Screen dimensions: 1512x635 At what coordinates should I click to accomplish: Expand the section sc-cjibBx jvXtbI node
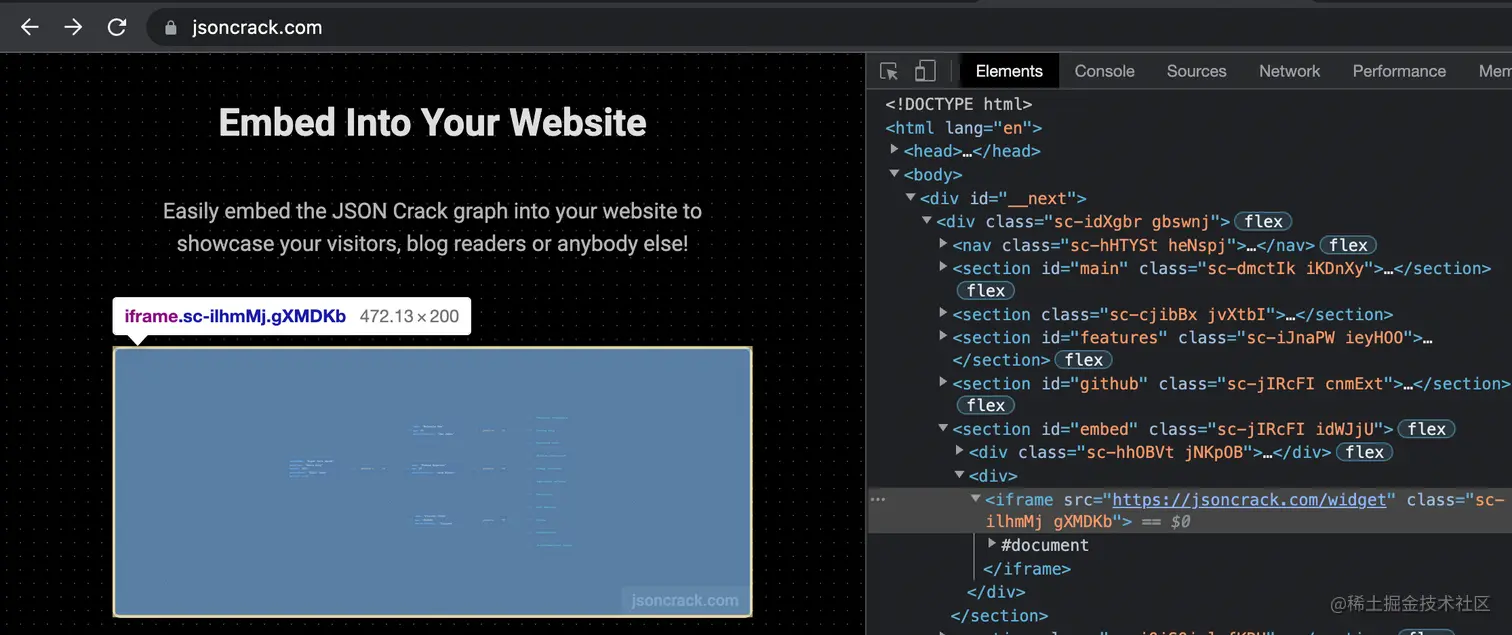coord(943,313)
